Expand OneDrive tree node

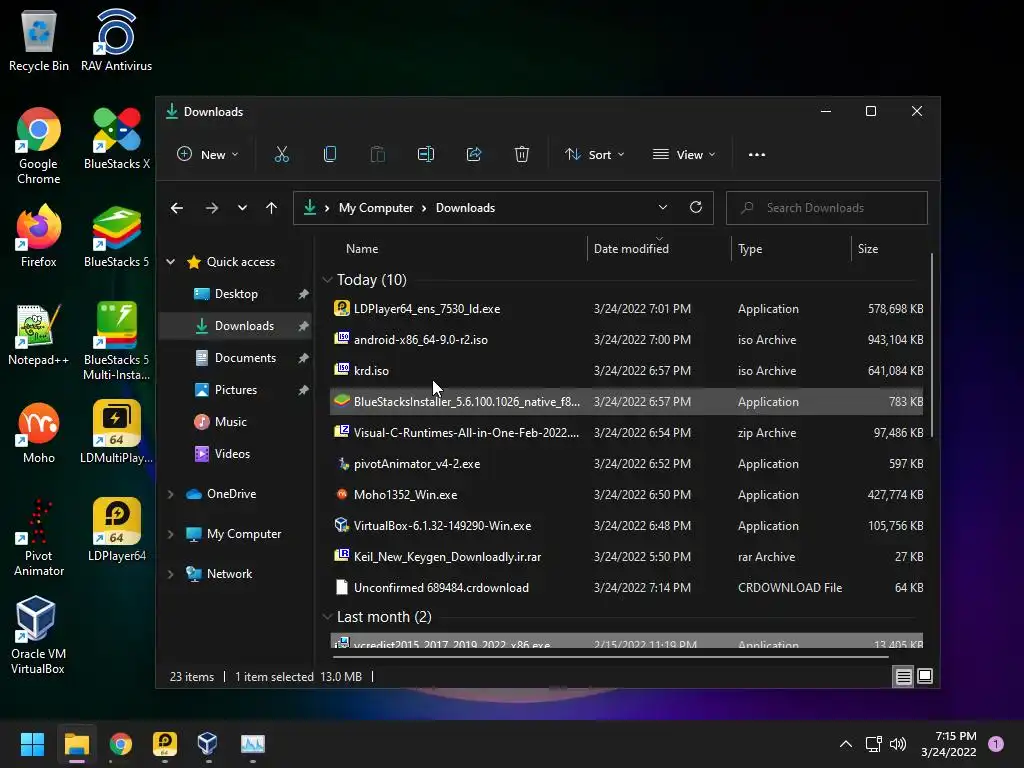point(170,494)
